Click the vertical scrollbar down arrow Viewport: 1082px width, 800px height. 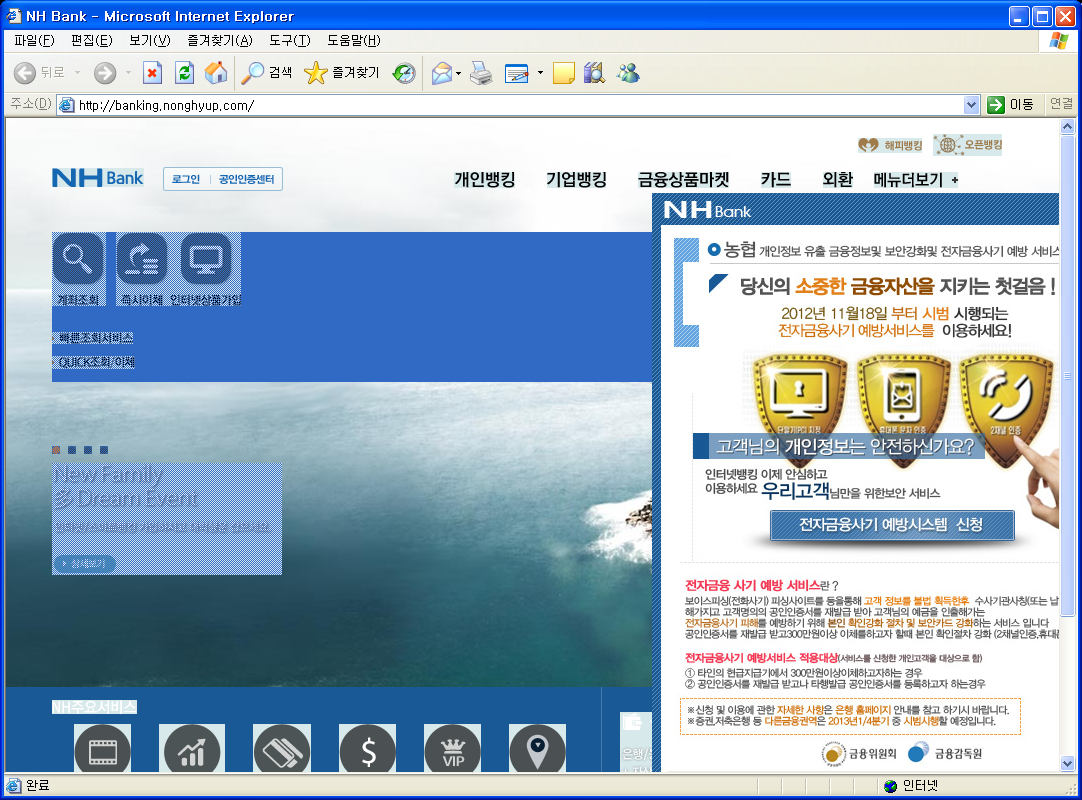[1068, 763]
